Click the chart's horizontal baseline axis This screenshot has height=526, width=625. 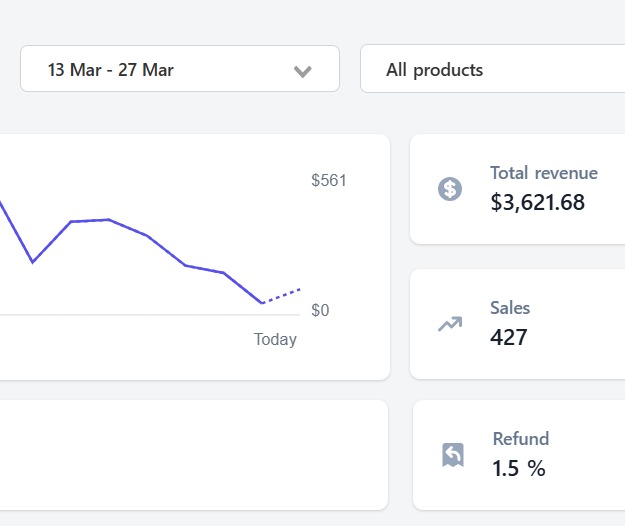pos(150,315)
